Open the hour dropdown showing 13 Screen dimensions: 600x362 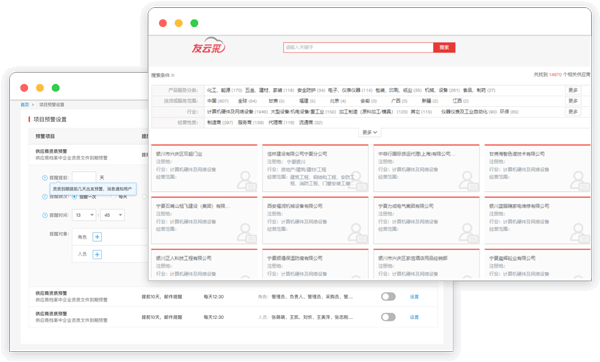(x=84, y=215)
